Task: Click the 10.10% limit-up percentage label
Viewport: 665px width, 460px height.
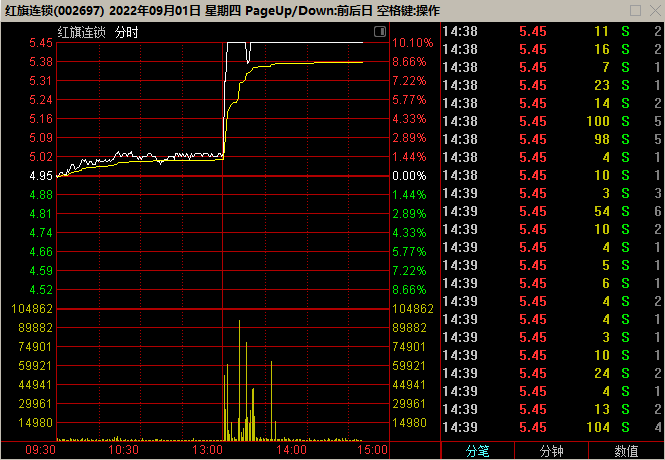Action: point(412,43)
